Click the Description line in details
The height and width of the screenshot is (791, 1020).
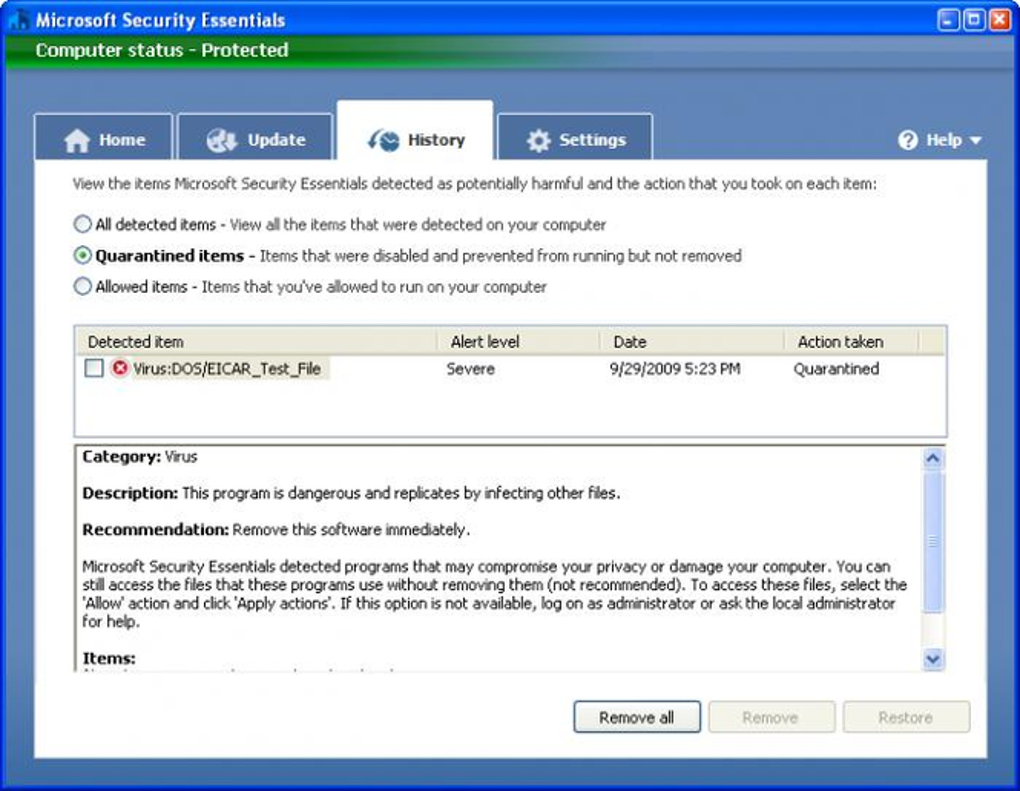click(x=351, y=493)
